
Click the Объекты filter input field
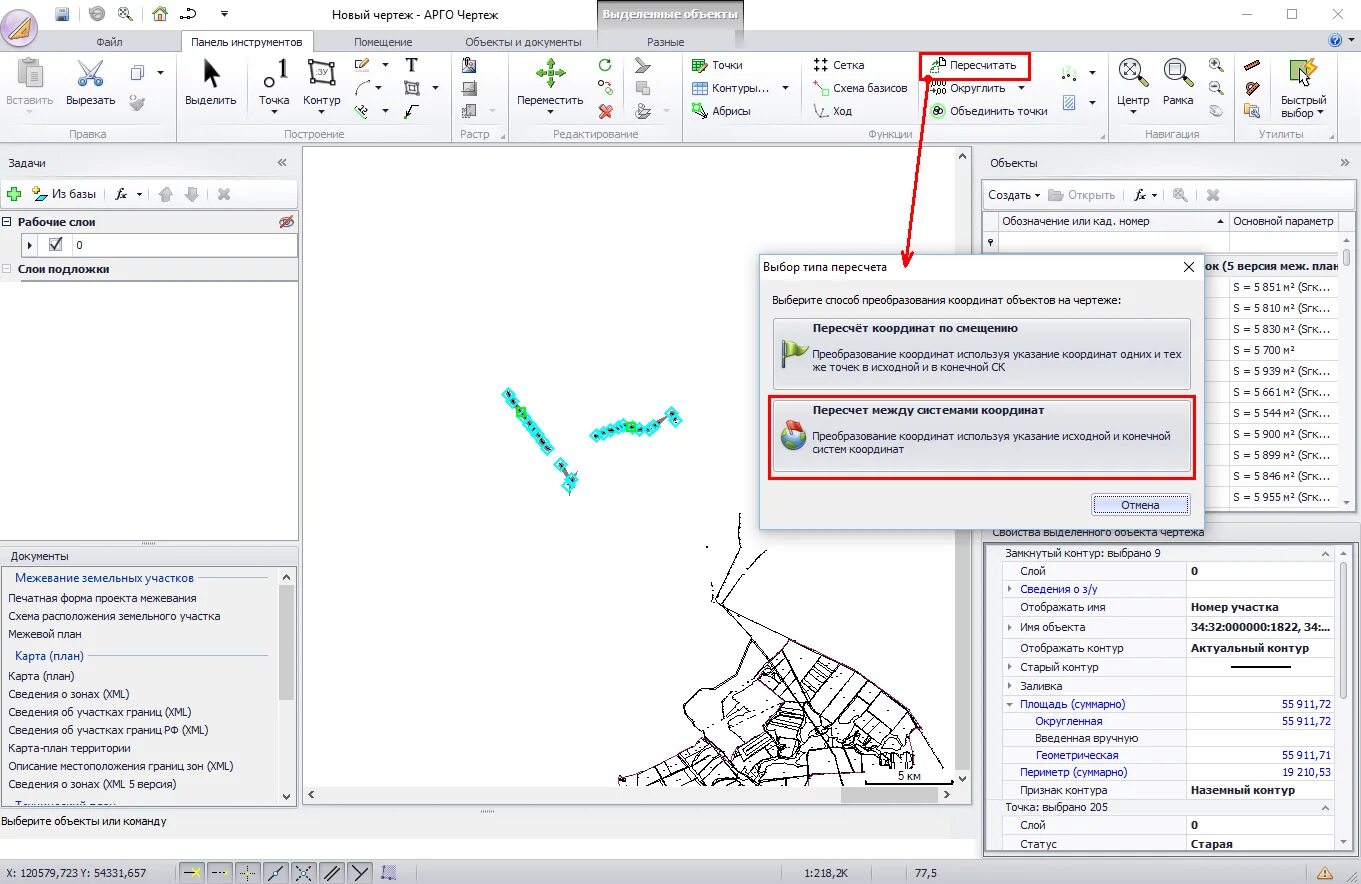click(1113, 241)
